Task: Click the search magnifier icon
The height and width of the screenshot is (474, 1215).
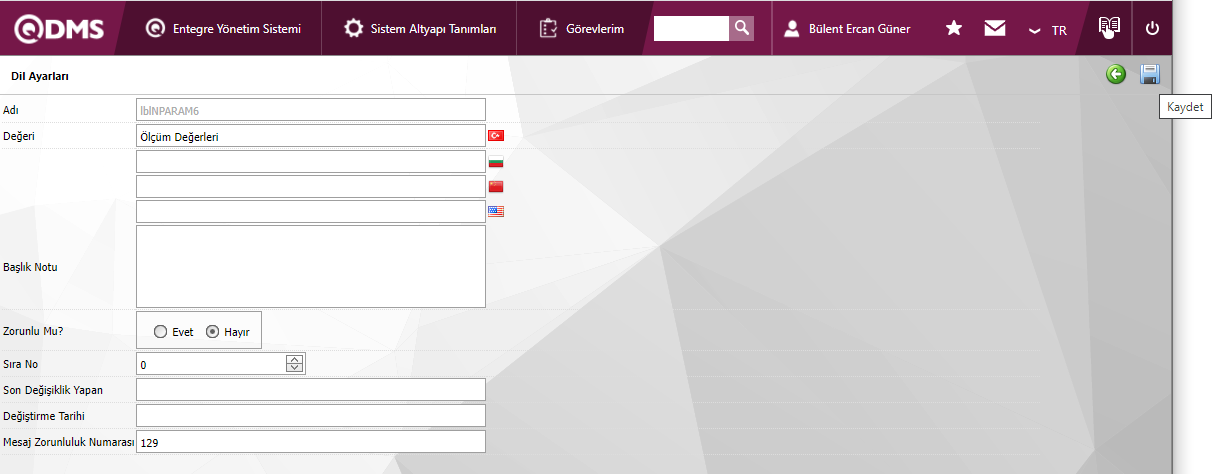Action: coord(741,28)
